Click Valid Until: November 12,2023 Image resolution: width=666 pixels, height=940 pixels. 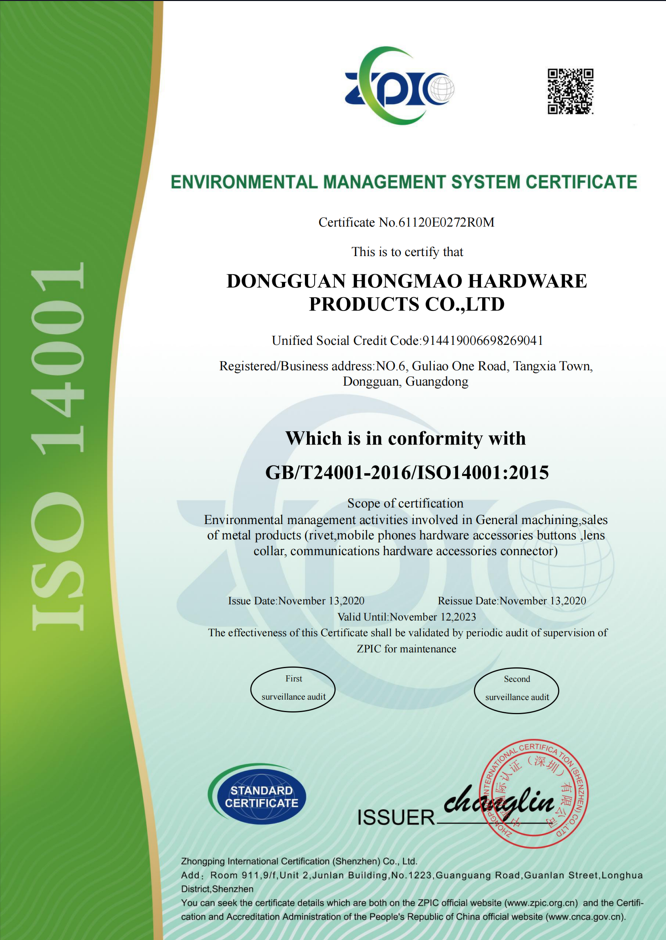(406, 617)
